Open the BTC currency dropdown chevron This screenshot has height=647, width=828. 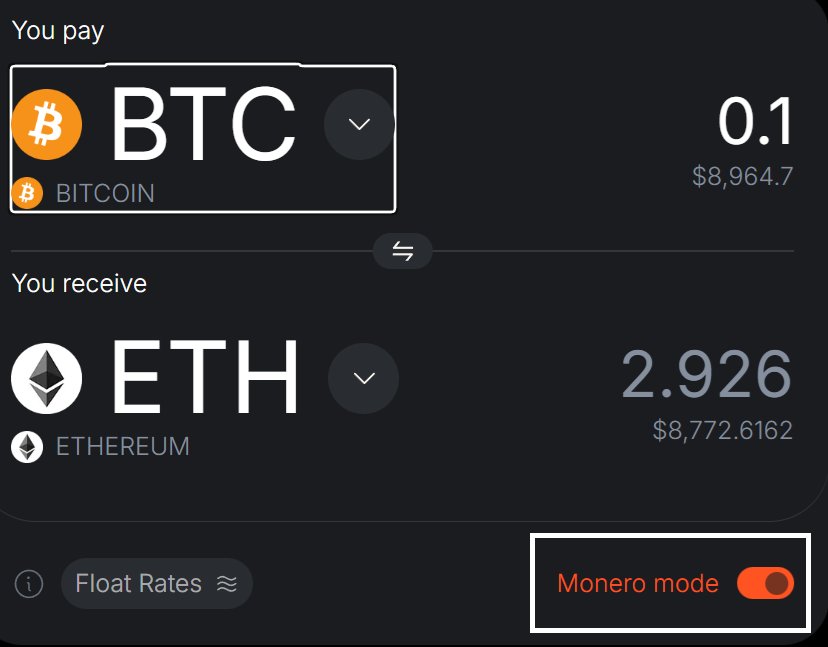(359, 124)
